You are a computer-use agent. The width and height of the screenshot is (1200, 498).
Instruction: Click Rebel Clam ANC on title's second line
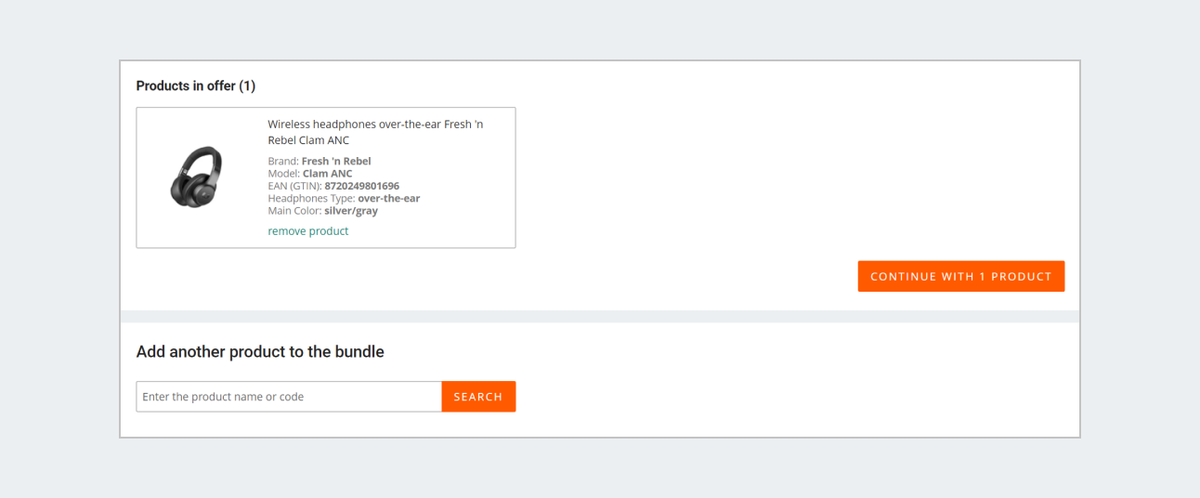click(309, 140)
